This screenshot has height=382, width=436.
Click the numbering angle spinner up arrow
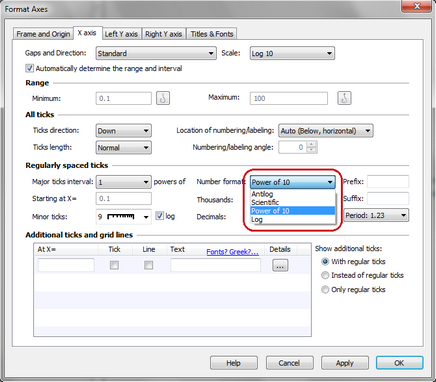tap(311, 144)
